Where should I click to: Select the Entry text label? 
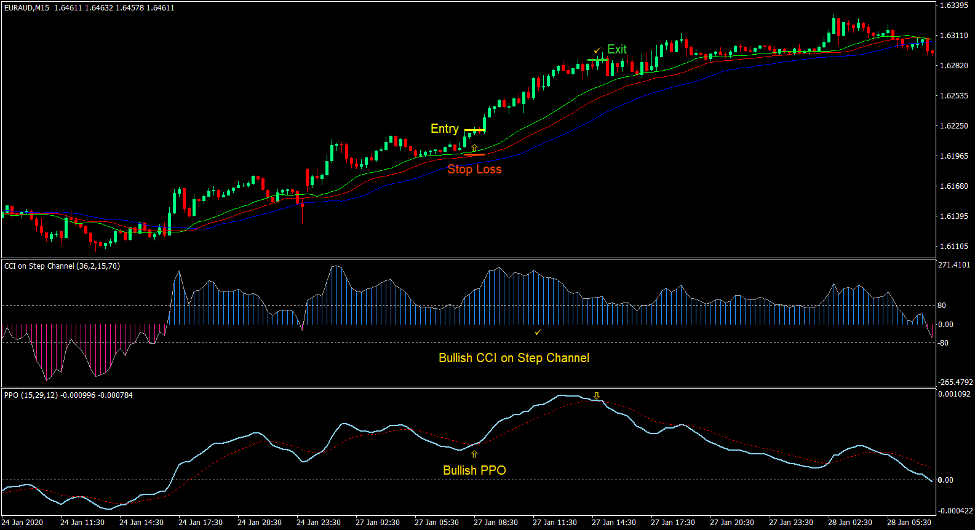(x=444, y=129)
